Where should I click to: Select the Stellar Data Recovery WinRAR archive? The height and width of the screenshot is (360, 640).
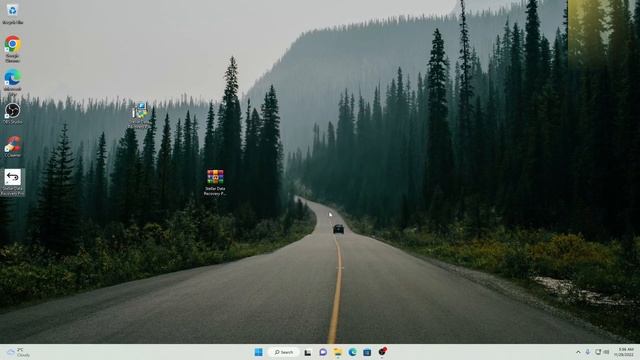coord(215,182)
